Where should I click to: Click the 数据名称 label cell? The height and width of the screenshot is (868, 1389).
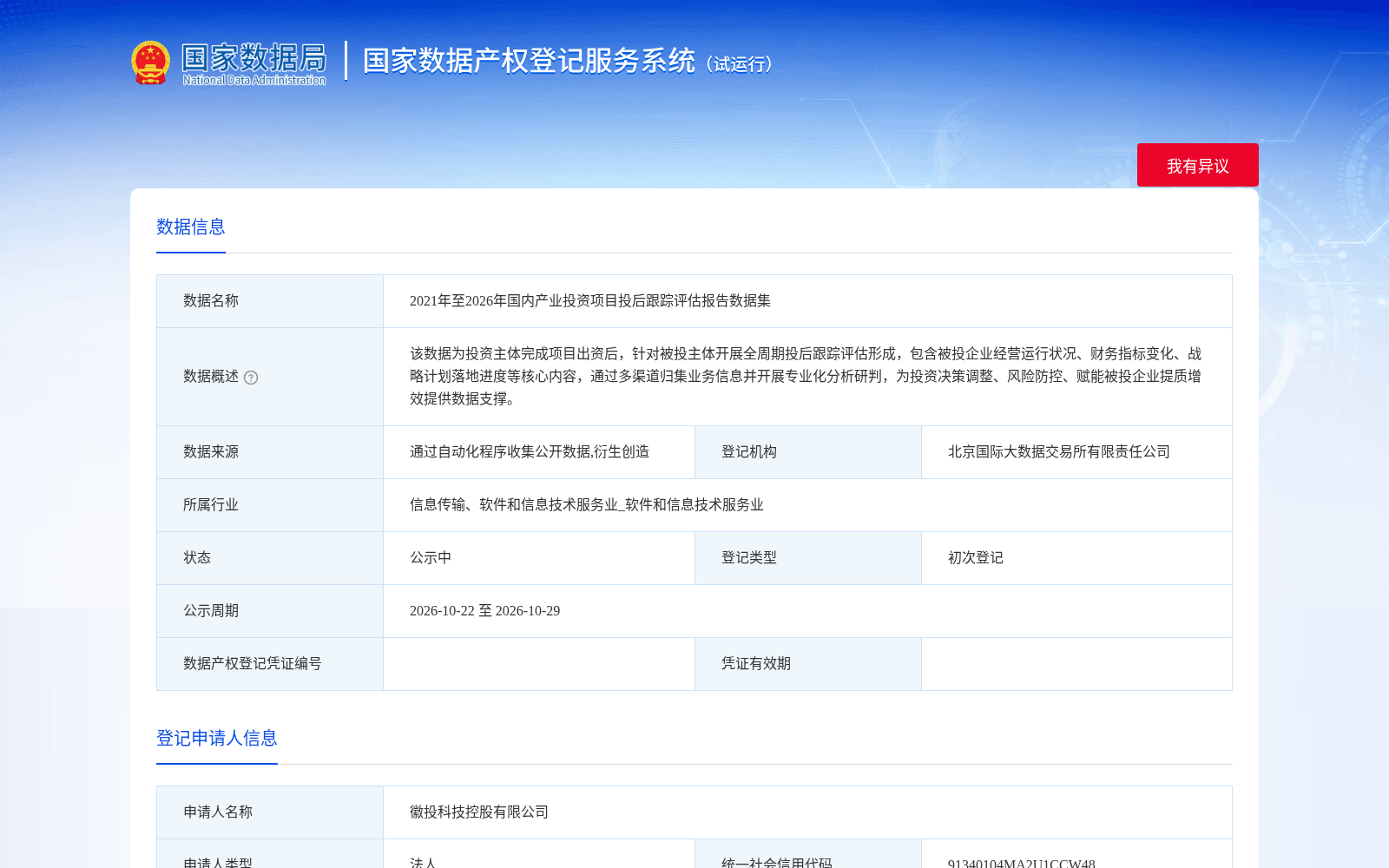point(270,301)
